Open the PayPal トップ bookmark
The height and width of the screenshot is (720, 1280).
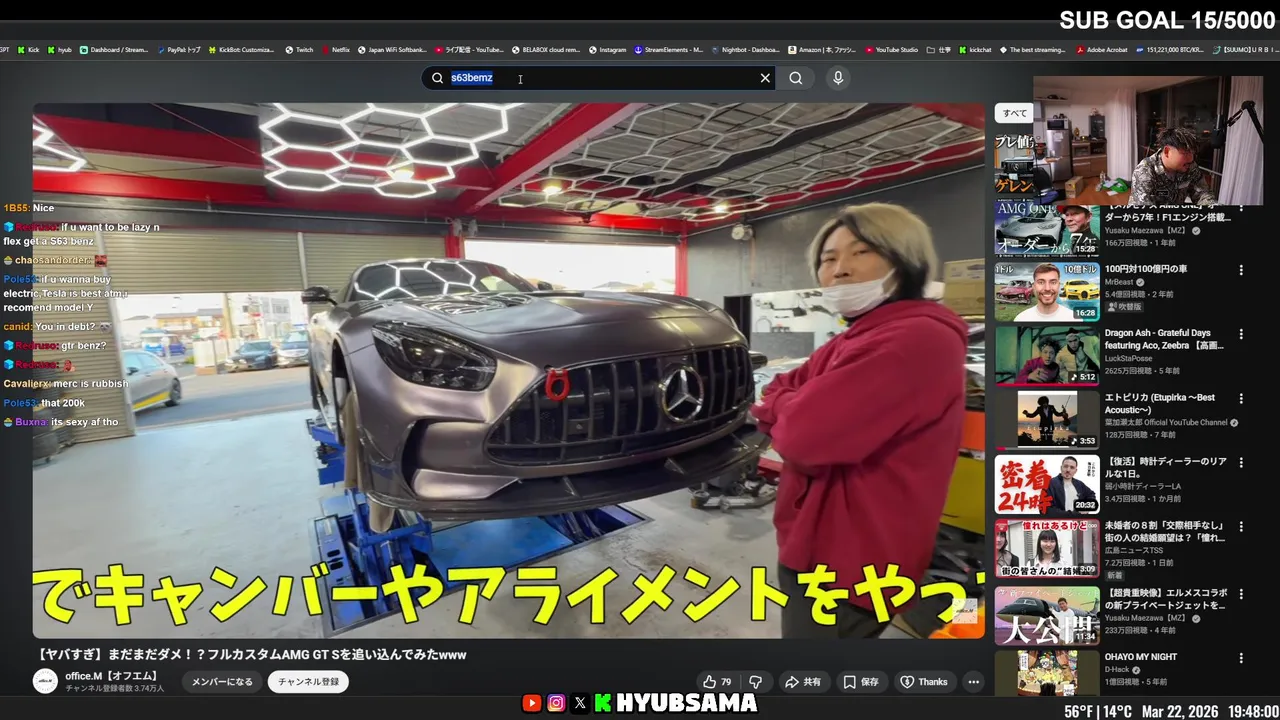click(x=178, y=49)
